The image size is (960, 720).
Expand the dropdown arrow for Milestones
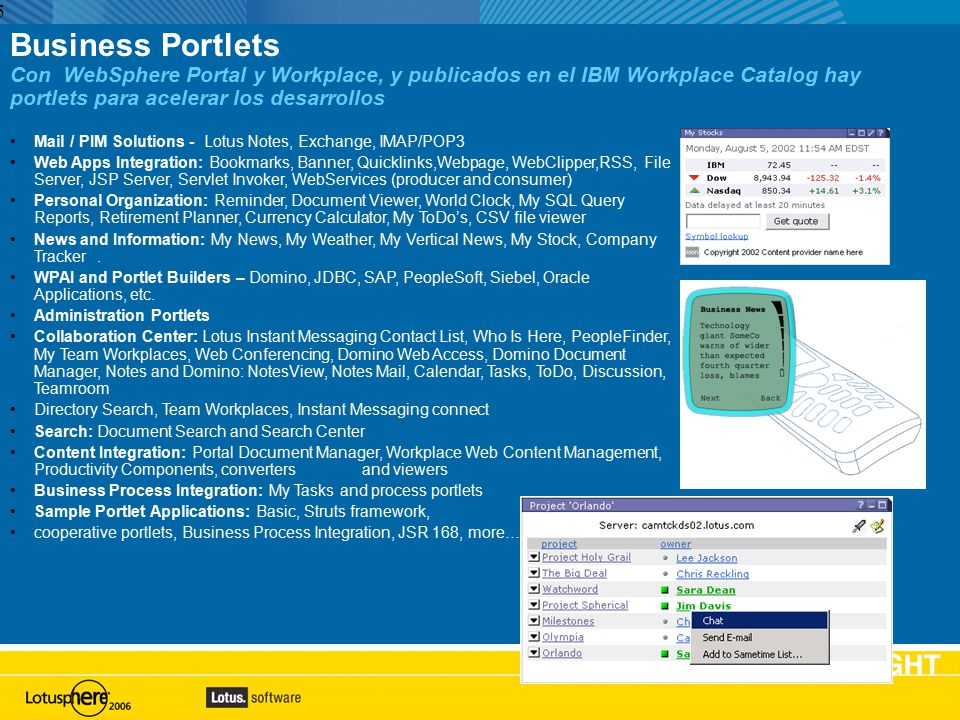[x=534, y=621]
